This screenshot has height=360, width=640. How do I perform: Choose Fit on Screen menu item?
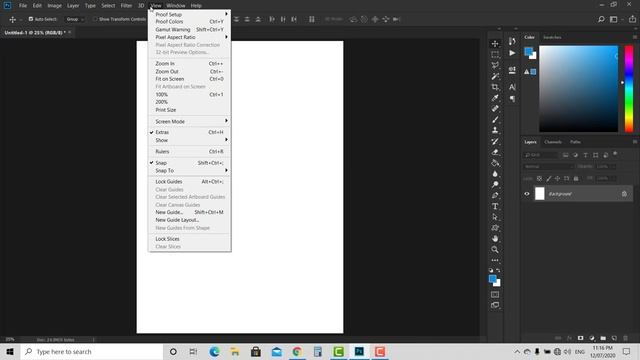tap(189, 79)
